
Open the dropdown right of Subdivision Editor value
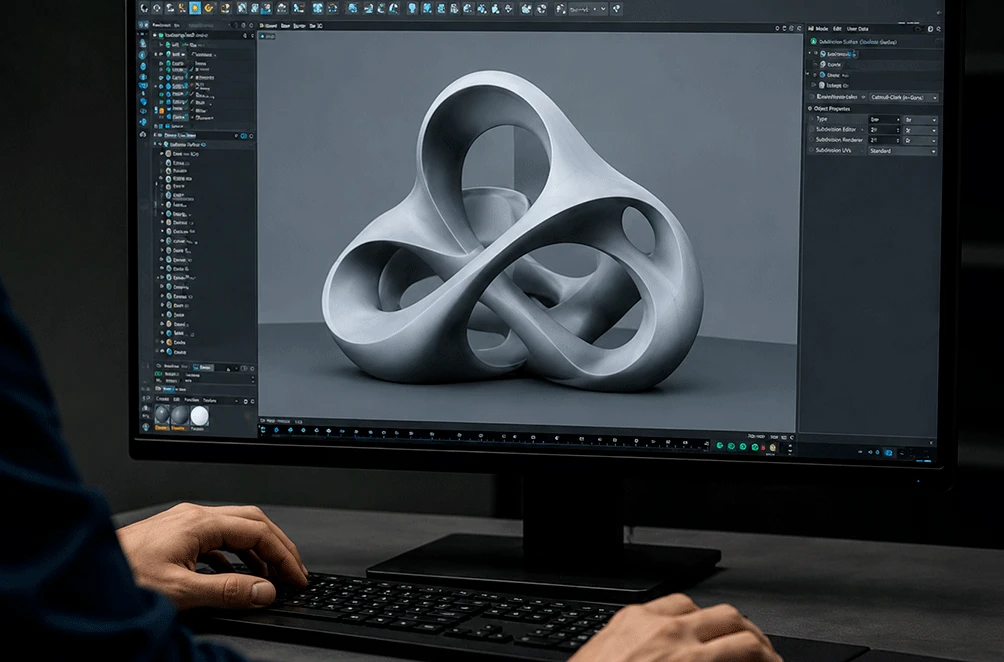(920, 130)
